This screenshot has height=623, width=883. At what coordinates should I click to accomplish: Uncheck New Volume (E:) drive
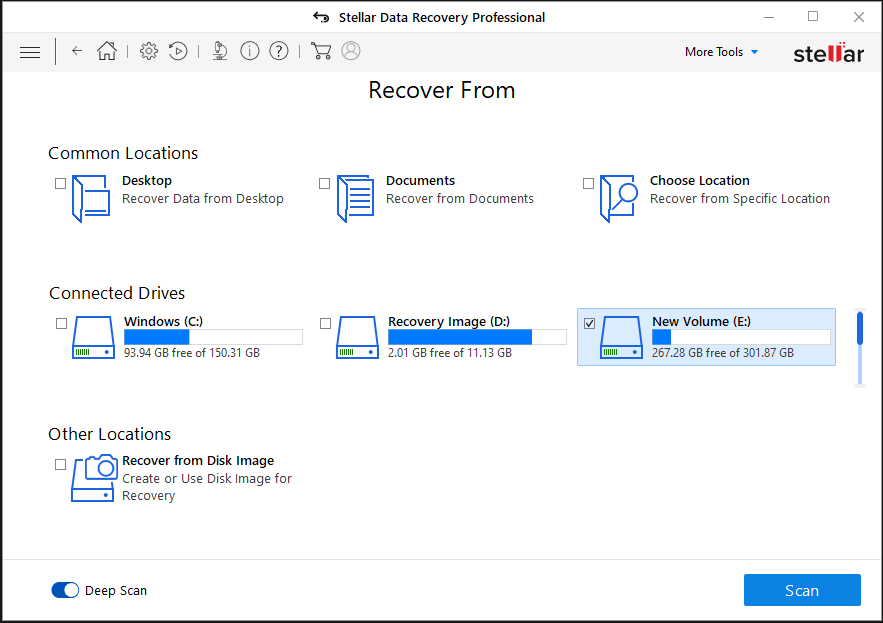pos(589,323)
